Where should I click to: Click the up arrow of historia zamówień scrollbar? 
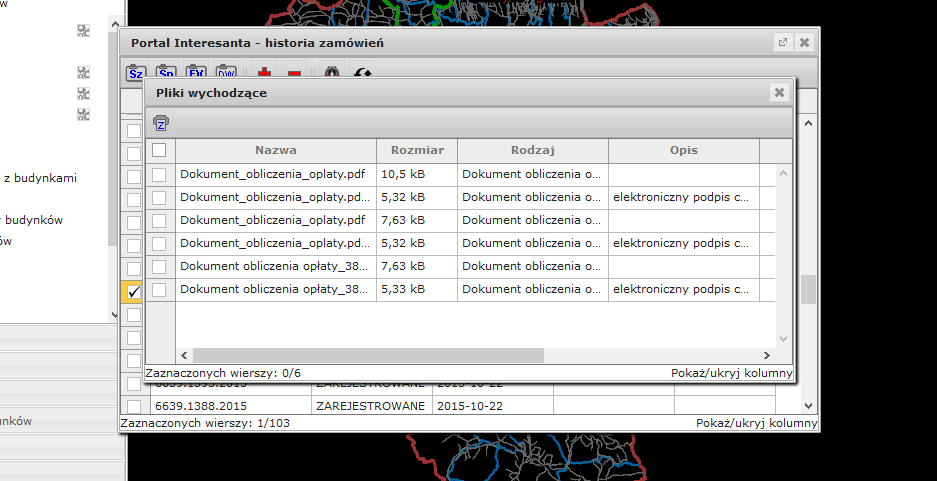click(809, 124)
